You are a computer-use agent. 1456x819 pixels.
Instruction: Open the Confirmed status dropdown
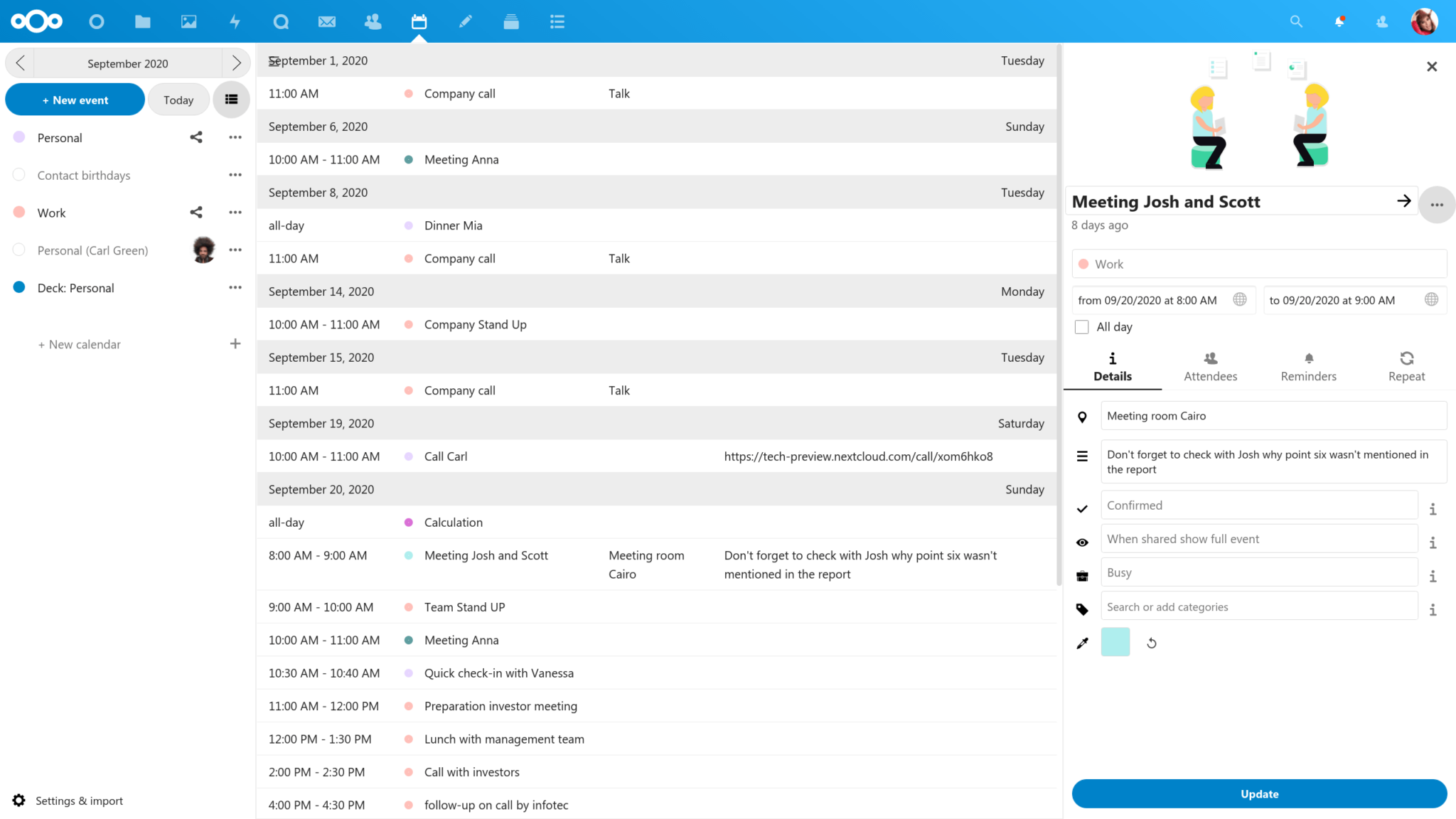pyautogui.click(x=1258, y=505)
